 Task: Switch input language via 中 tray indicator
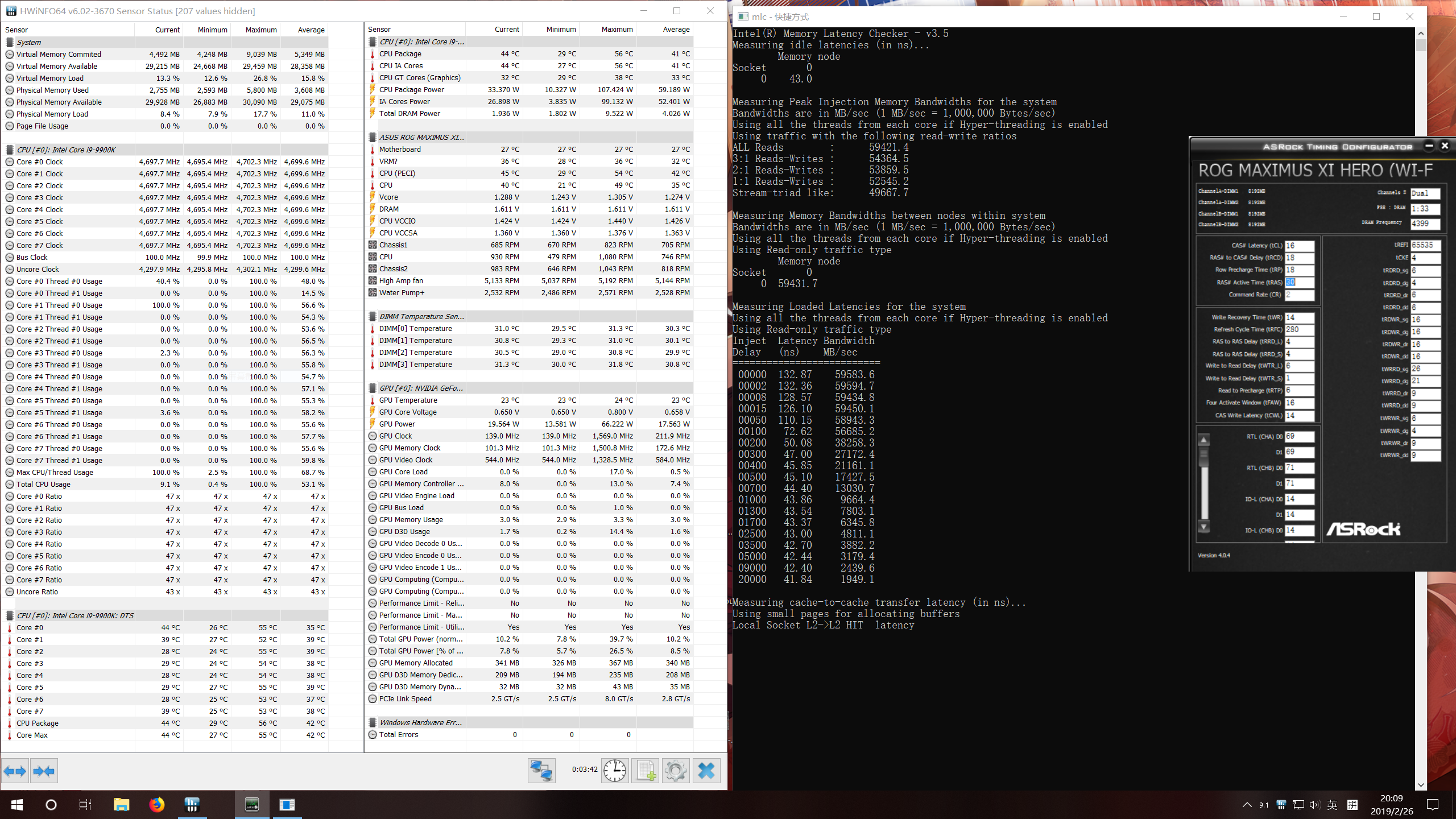(x=1332, y=805)
